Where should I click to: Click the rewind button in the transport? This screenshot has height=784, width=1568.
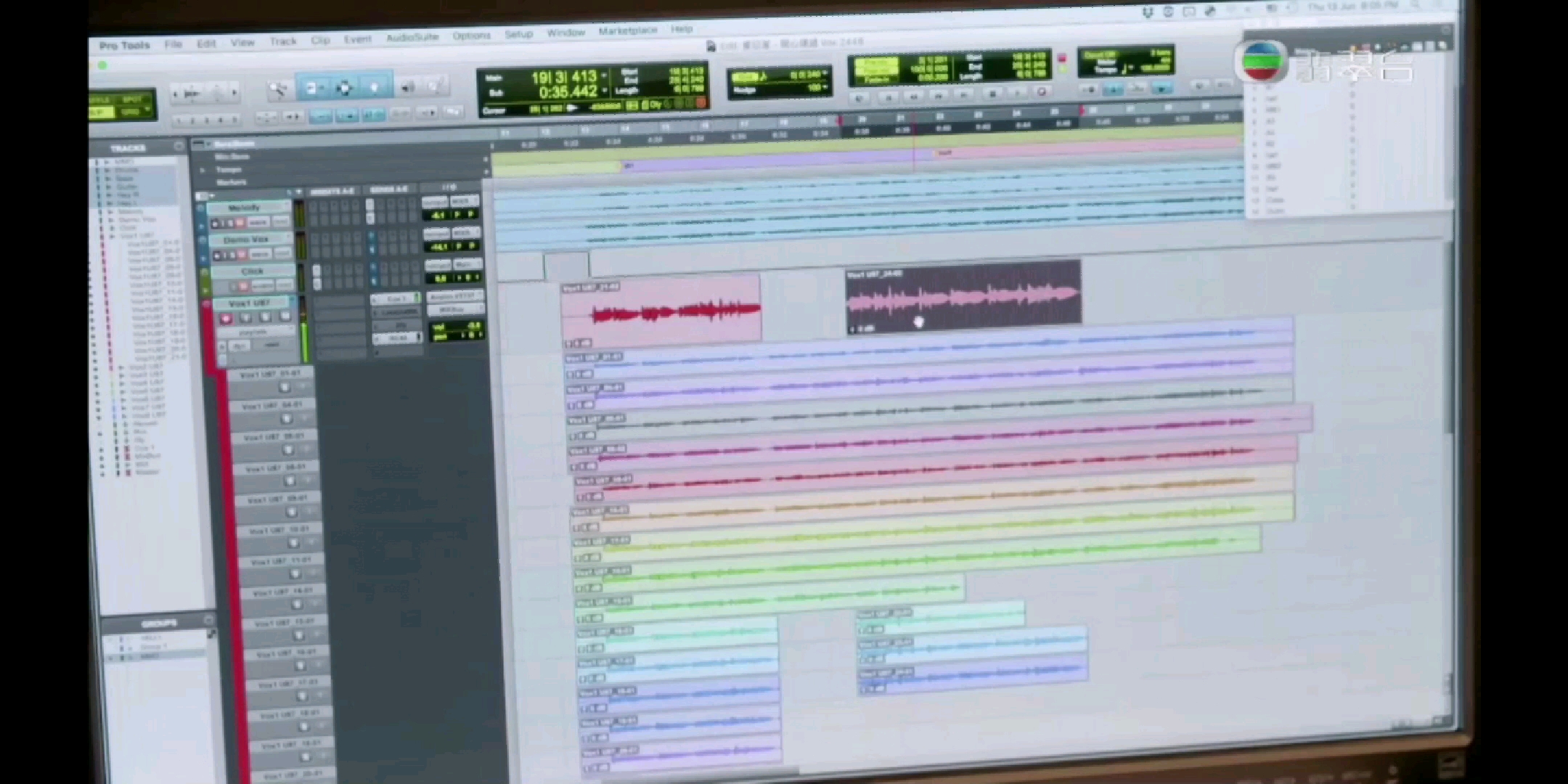[914, 96]
